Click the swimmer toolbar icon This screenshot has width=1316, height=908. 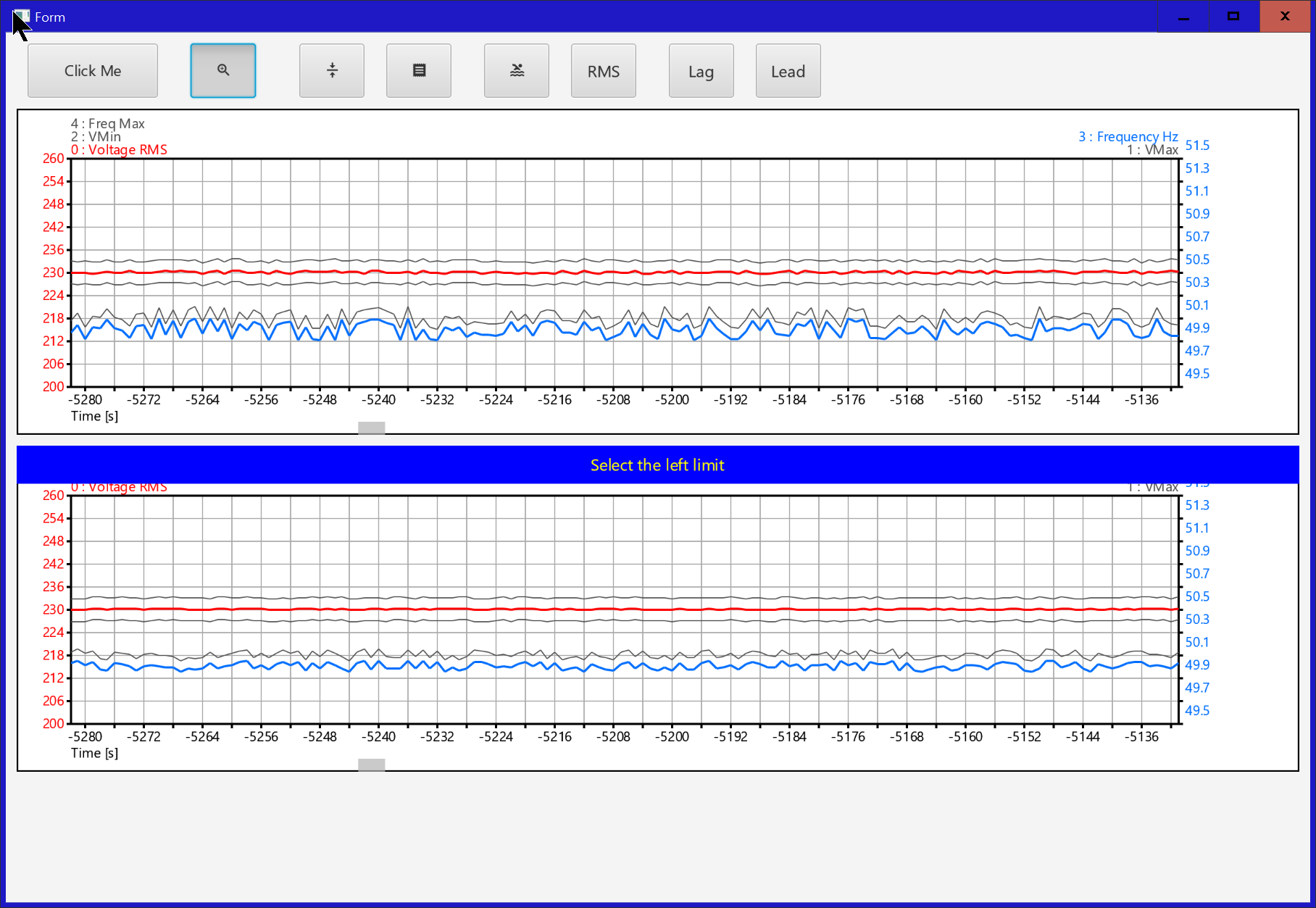click(x=516, y=70)
